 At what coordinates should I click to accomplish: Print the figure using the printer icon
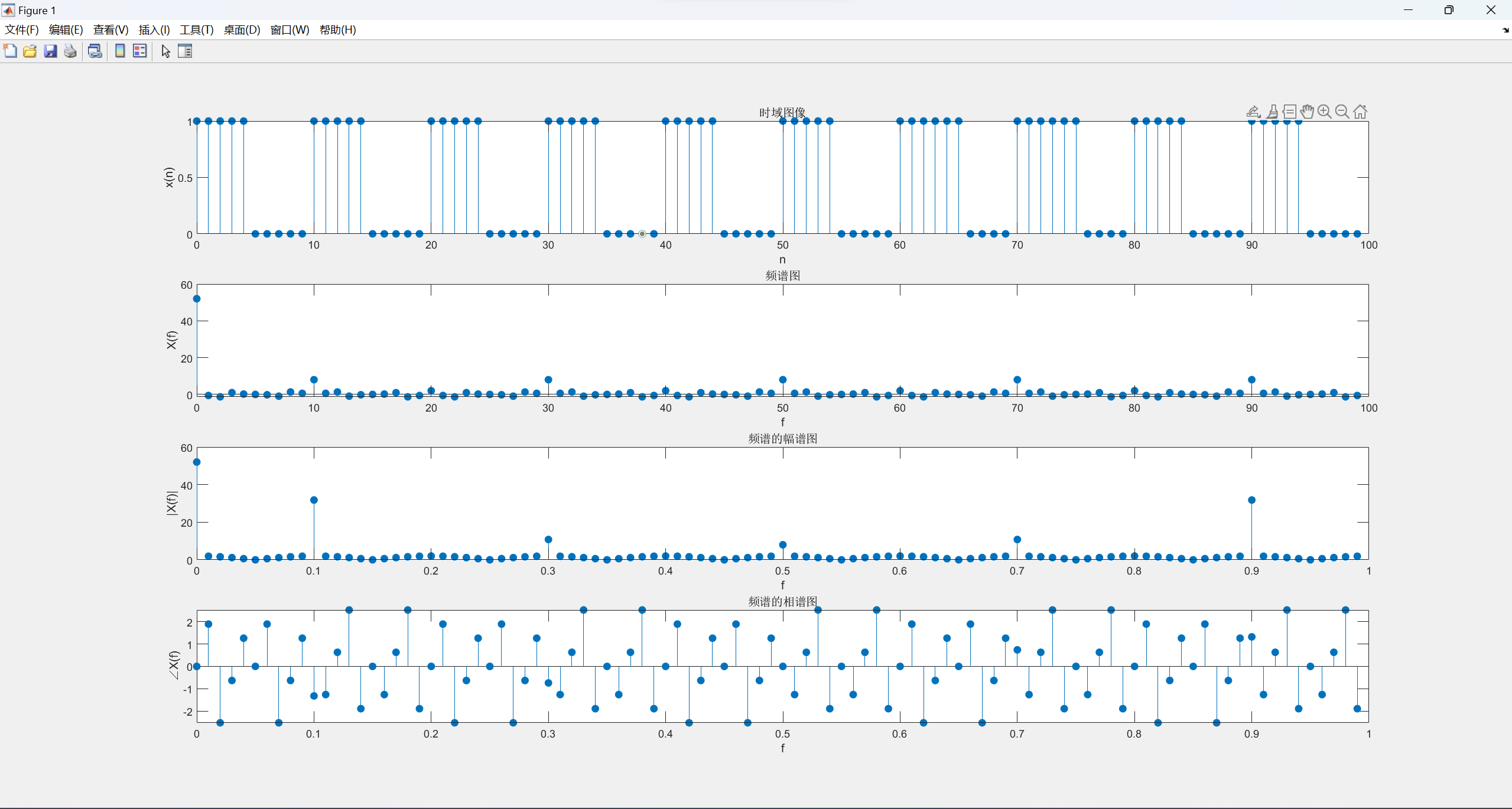tap(70, 51)
